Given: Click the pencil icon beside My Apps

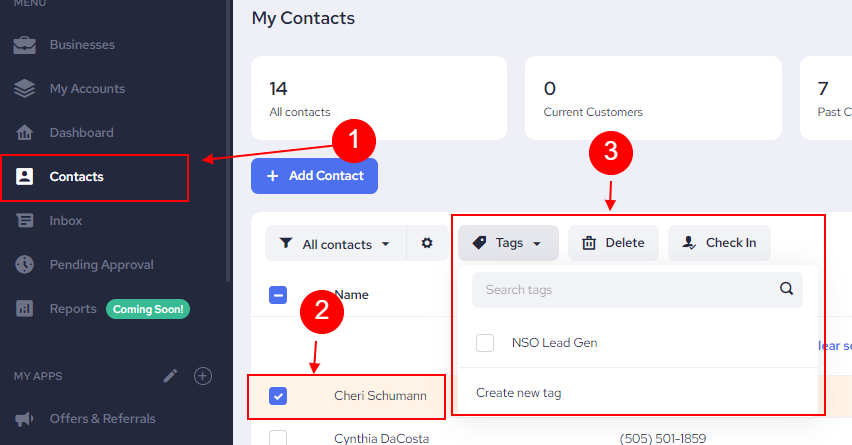Looking at the screenshot, I should [171, 376].
